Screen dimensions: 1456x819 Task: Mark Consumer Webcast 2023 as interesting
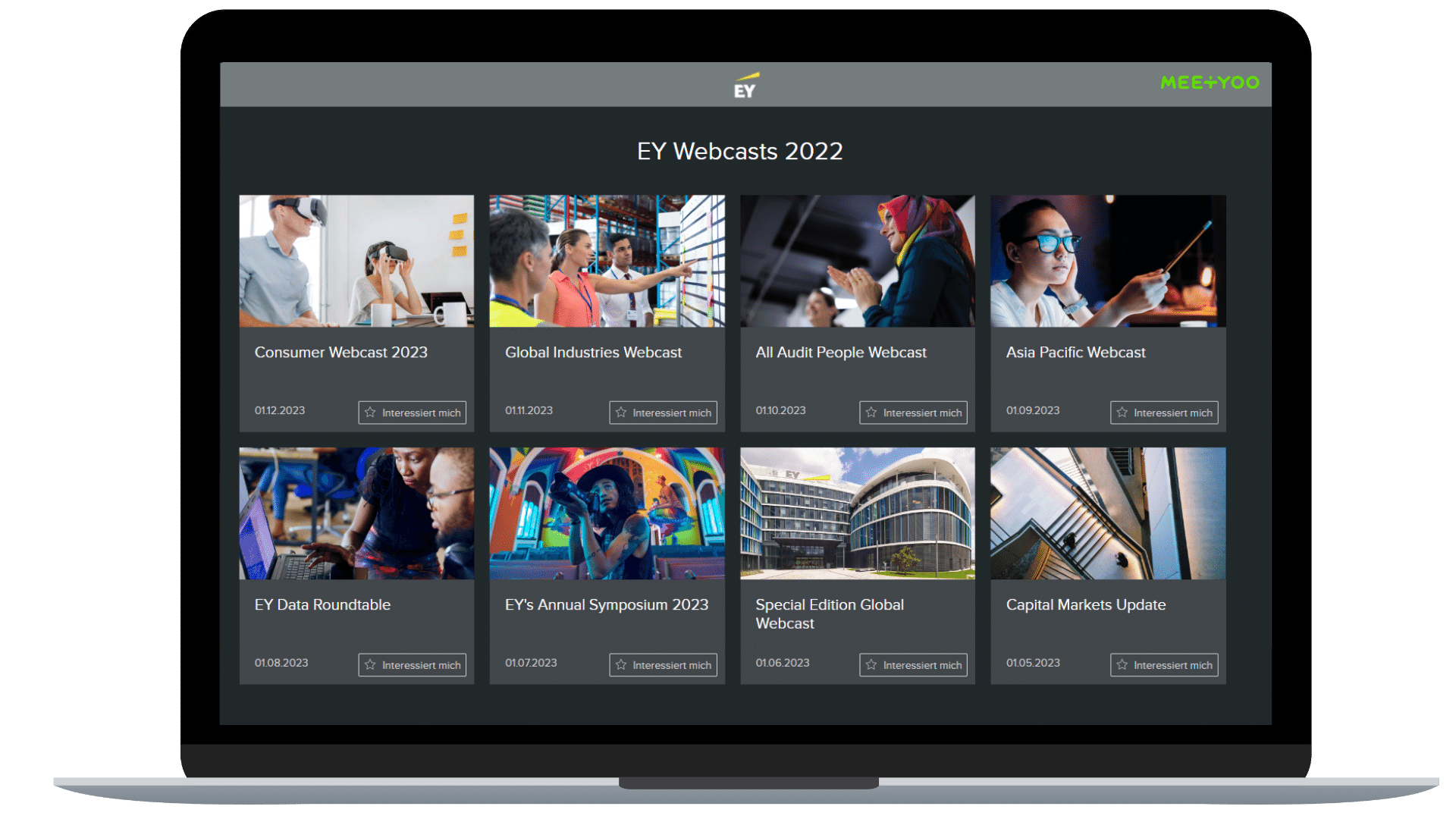tap(412, 413)
